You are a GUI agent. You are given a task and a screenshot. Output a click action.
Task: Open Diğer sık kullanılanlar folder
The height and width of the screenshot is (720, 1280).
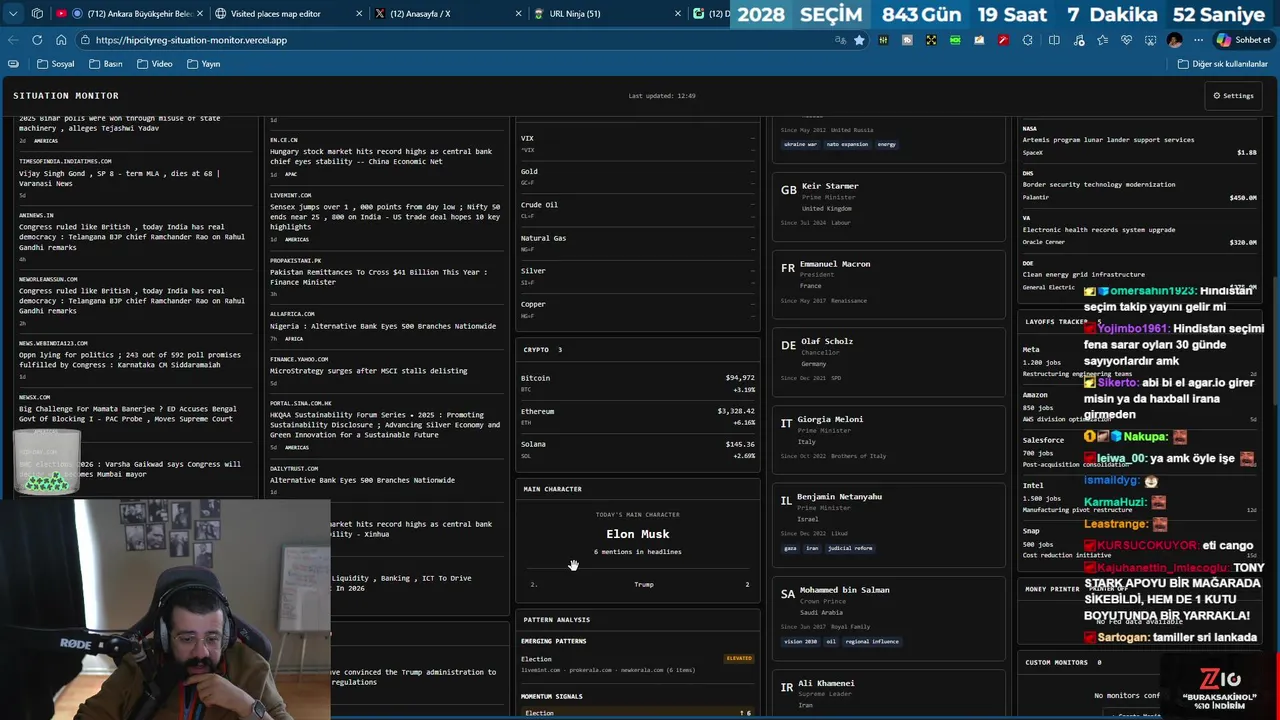click(1223, 64)
